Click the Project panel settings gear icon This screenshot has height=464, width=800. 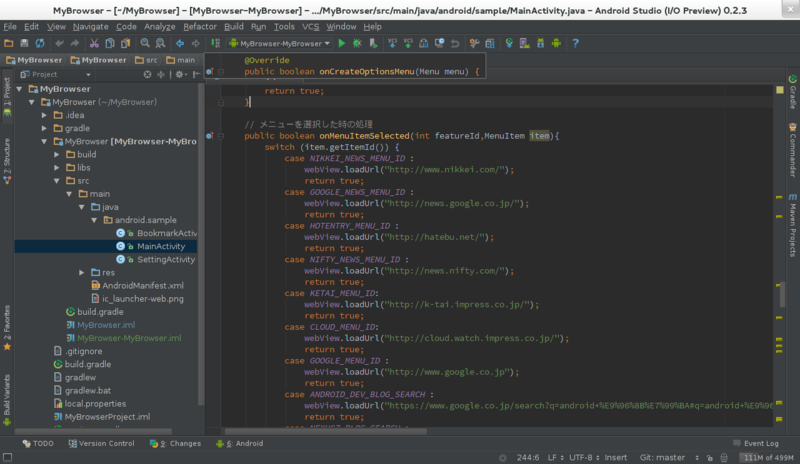click(x=180, y=75)
